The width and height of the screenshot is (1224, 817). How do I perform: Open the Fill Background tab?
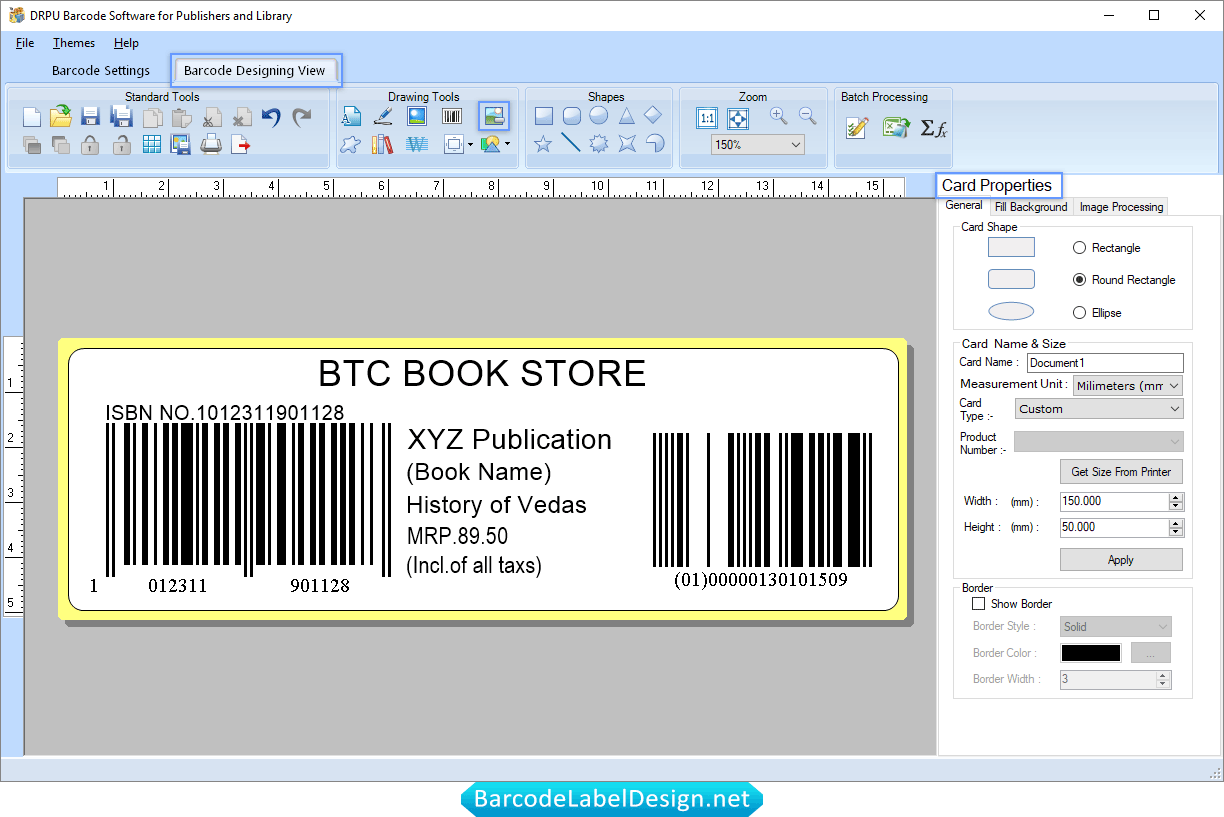(1031, 207)
